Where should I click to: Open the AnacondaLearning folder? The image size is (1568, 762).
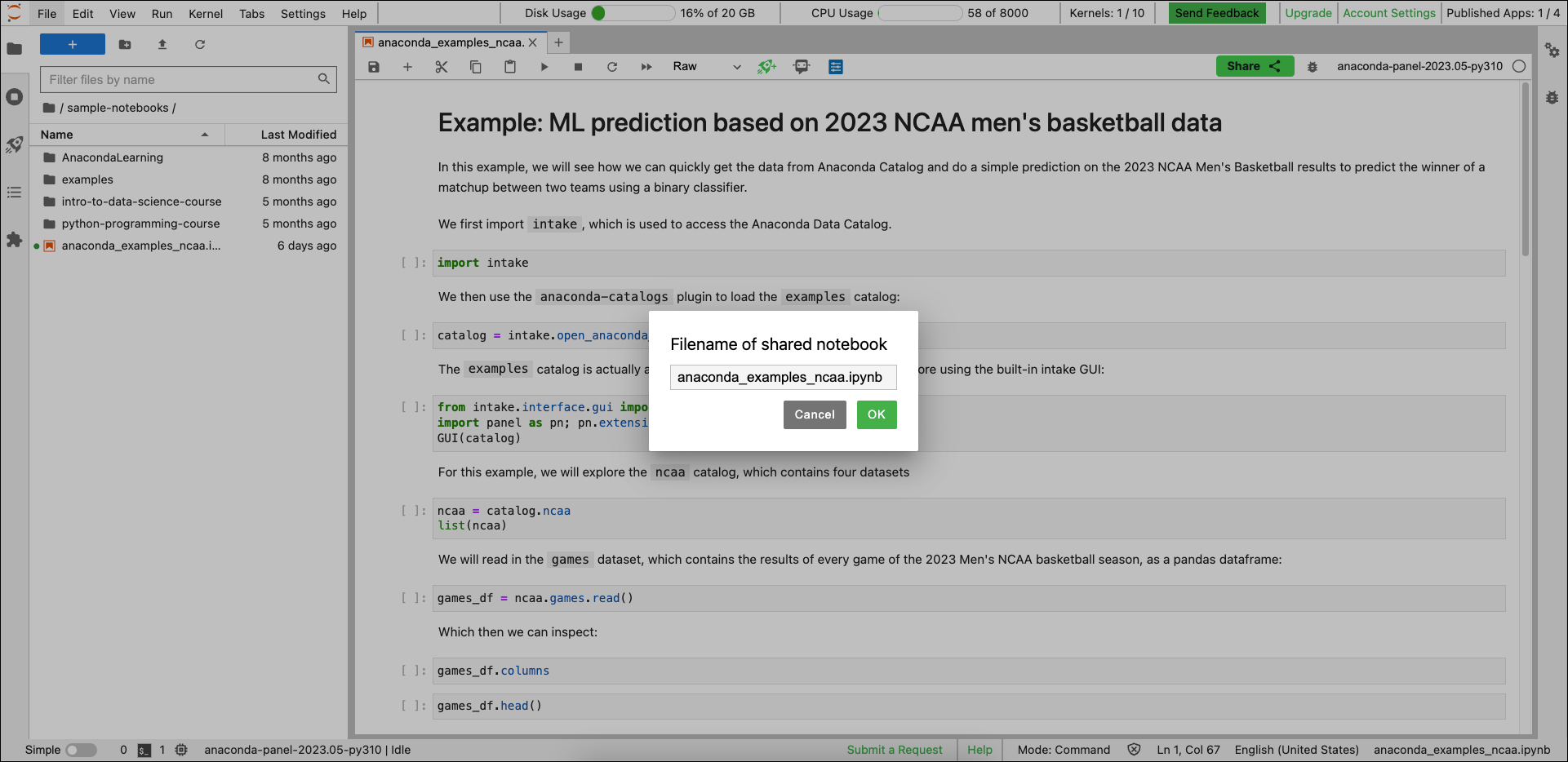(189, 157)
